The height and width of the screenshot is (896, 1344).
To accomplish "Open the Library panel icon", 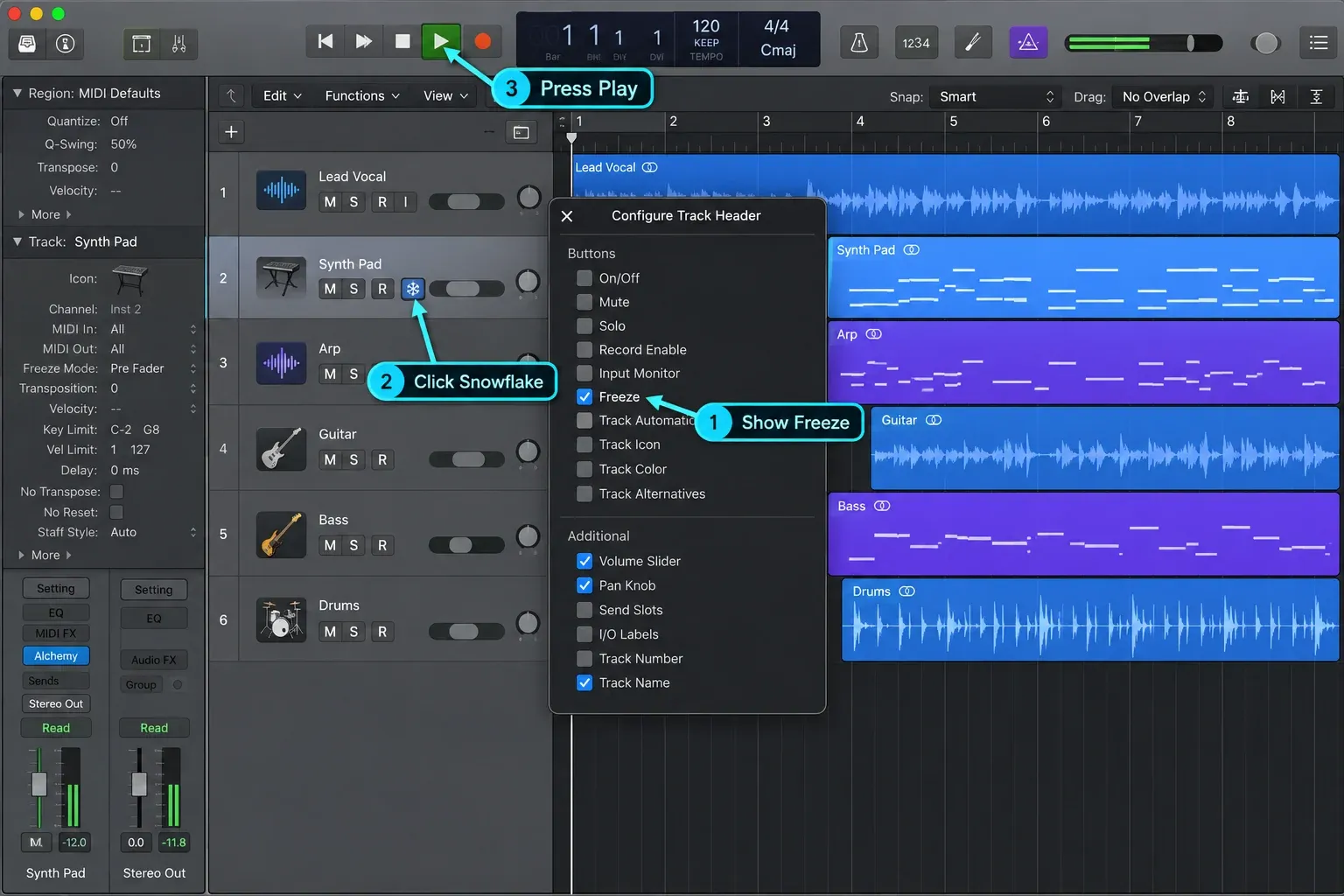I will (x=27, y=43).
